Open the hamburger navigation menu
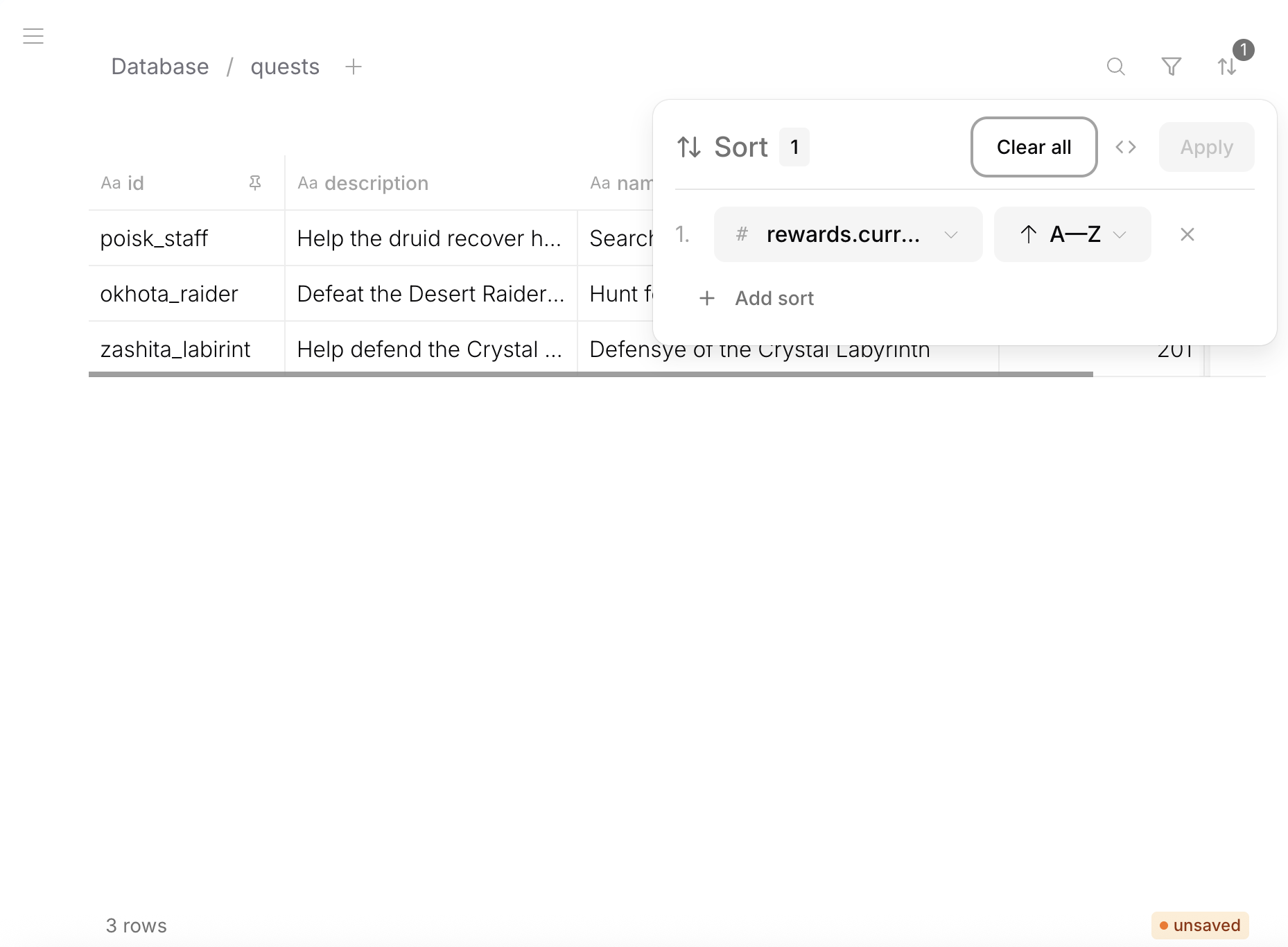Image resolution: width=1288 pixels, height=947 pixels. (33, 35)
